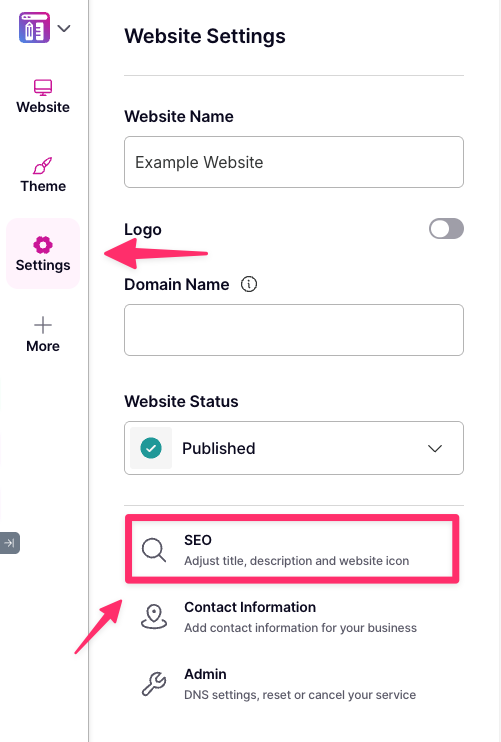501x742 pixels.
Task: Select the Theme paintbrush icon
Action: tap(43, 166)
